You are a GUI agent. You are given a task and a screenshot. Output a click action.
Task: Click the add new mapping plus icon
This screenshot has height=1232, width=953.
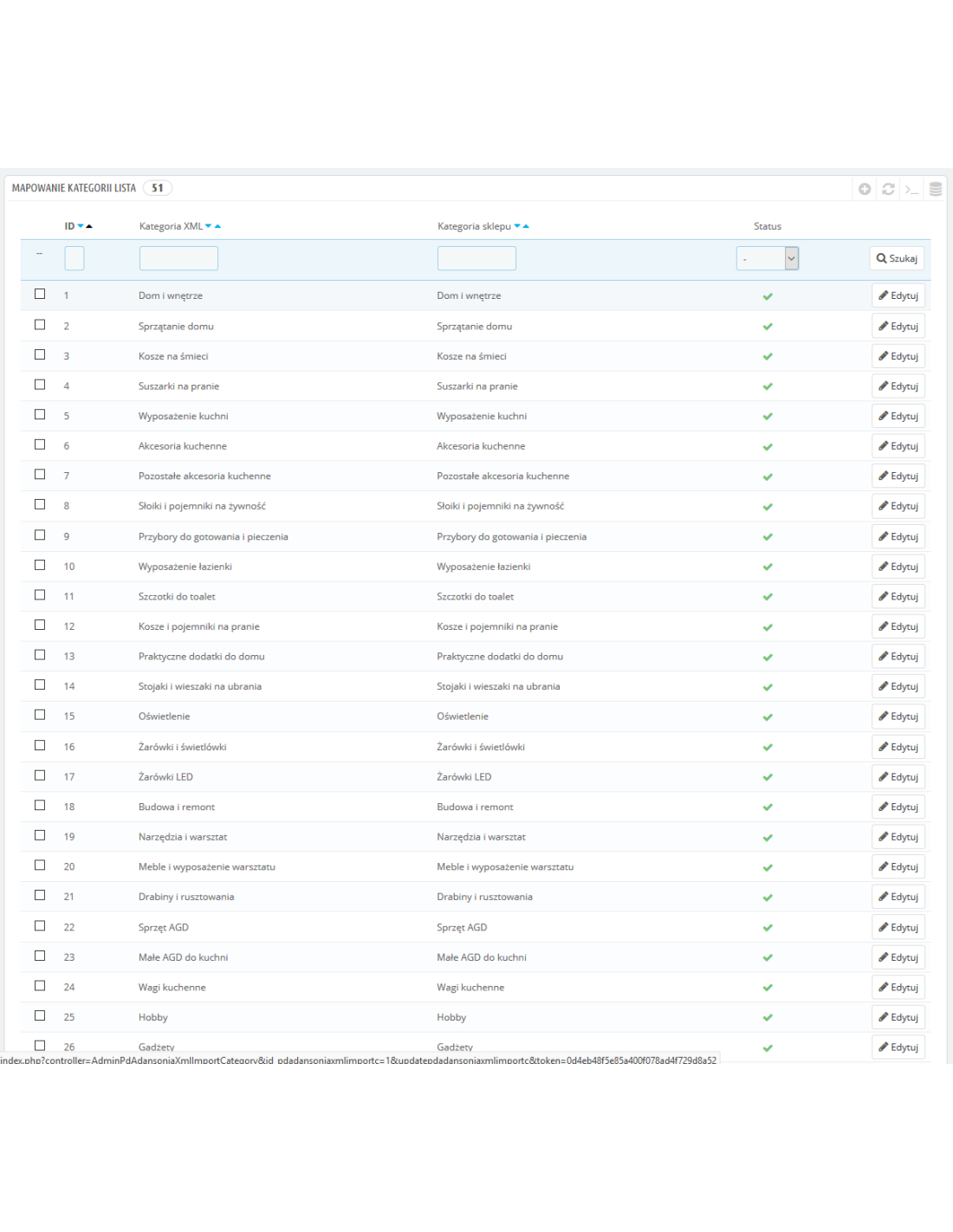[865, 189]
